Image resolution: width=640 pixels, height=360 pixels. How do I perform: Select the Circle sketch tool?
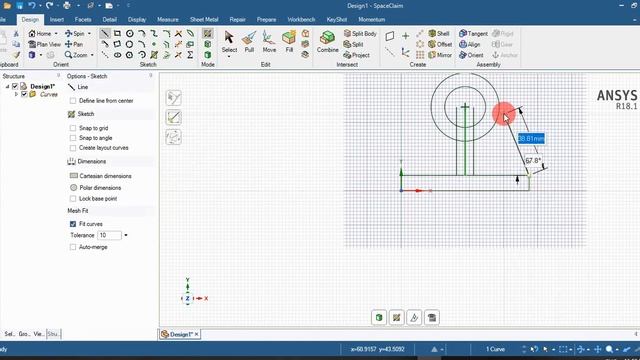(x=129, y=33)
